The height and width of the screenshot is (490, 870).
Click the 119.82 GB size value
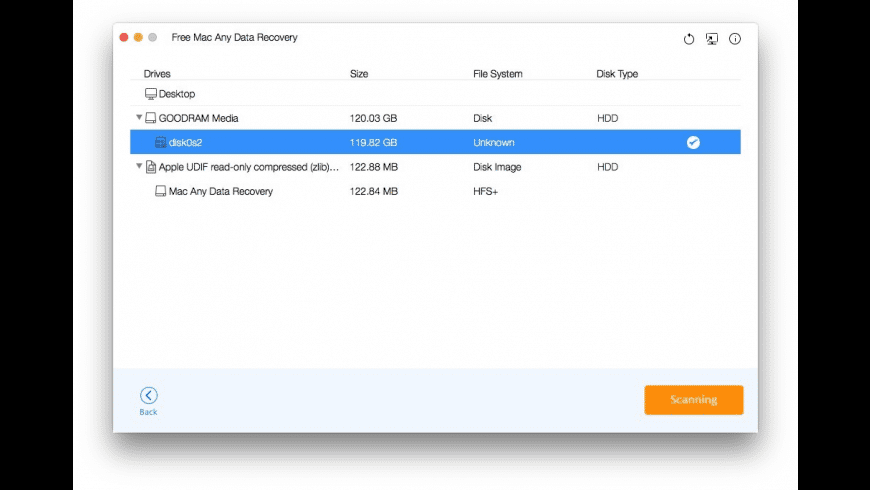click(x=373, y=143)
